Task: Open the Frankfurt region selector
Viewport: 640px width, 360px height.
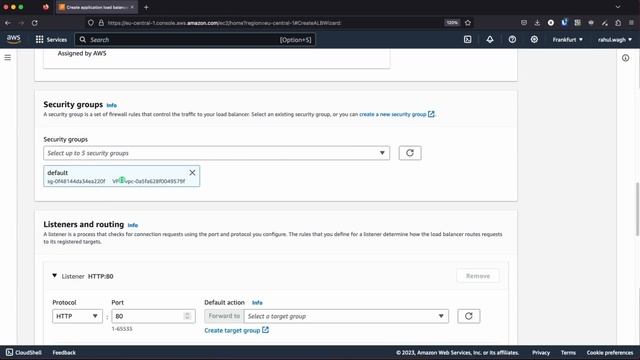Action: tap(567, 40)
